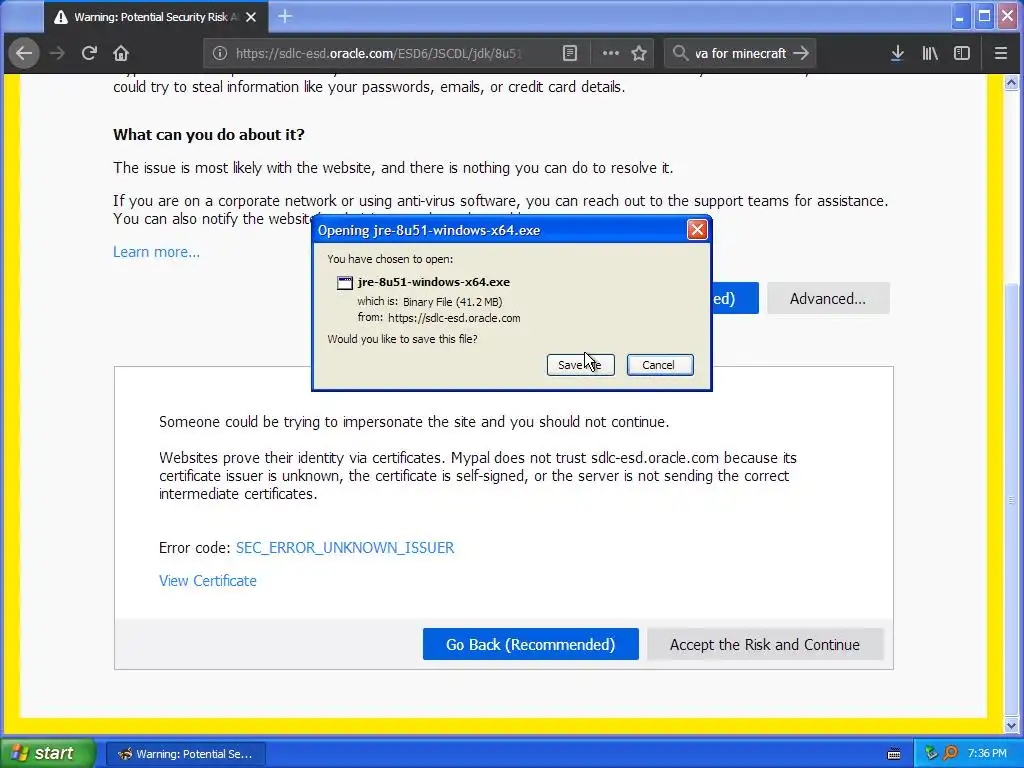Bookmark this page with star icon
The height and width of the screenshot is (768, 1024).
639,53
